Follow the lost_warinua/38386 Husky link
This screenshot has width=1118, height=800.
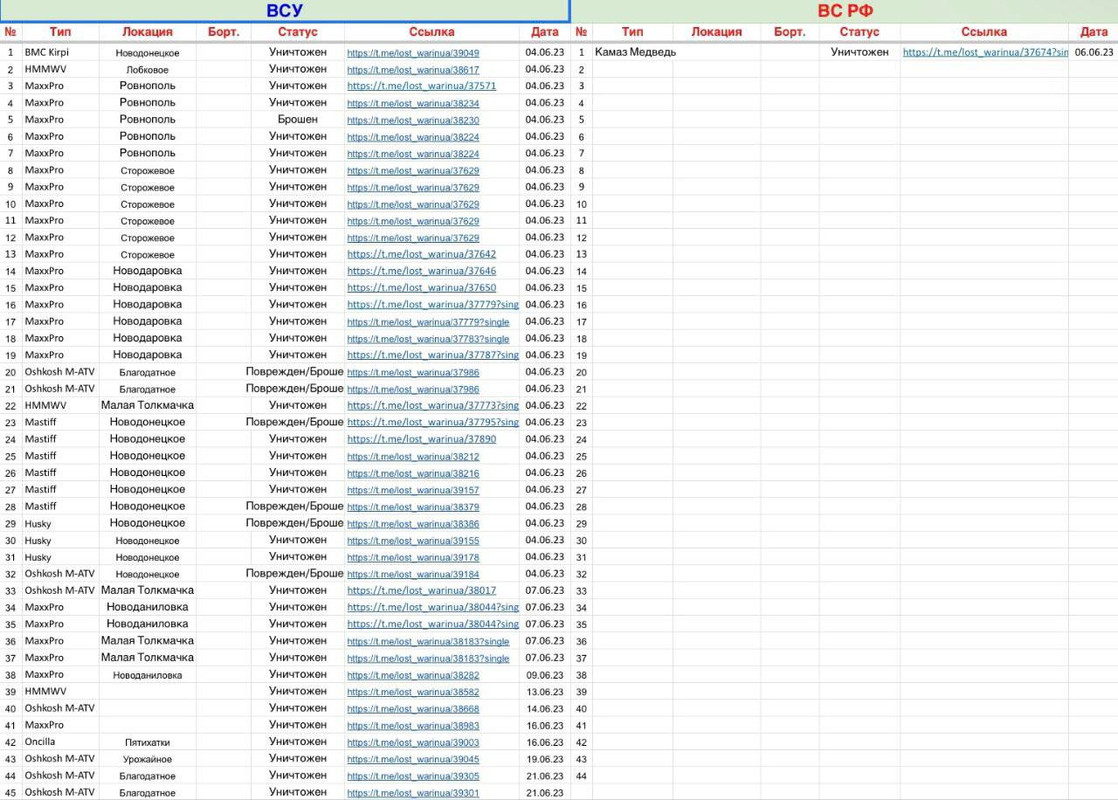(x=413, y=524)
